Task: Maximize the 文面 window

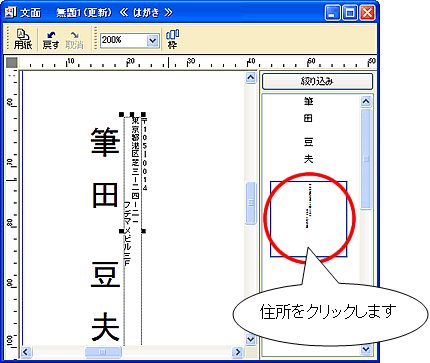Action: point(350,13)
